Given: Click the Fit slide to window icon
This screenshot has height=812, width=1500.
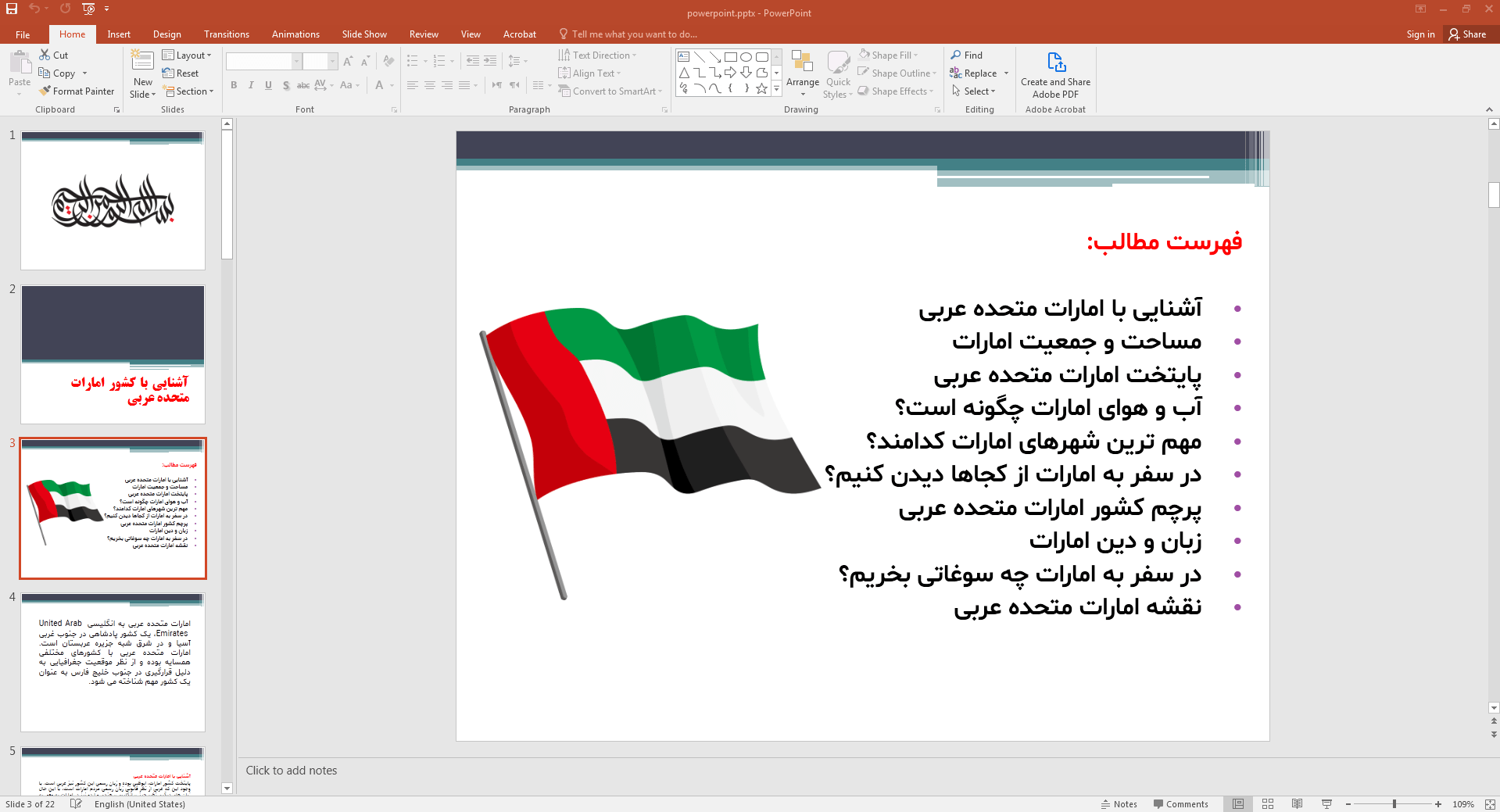Looking at the screenshot, I should (1490, 803).
